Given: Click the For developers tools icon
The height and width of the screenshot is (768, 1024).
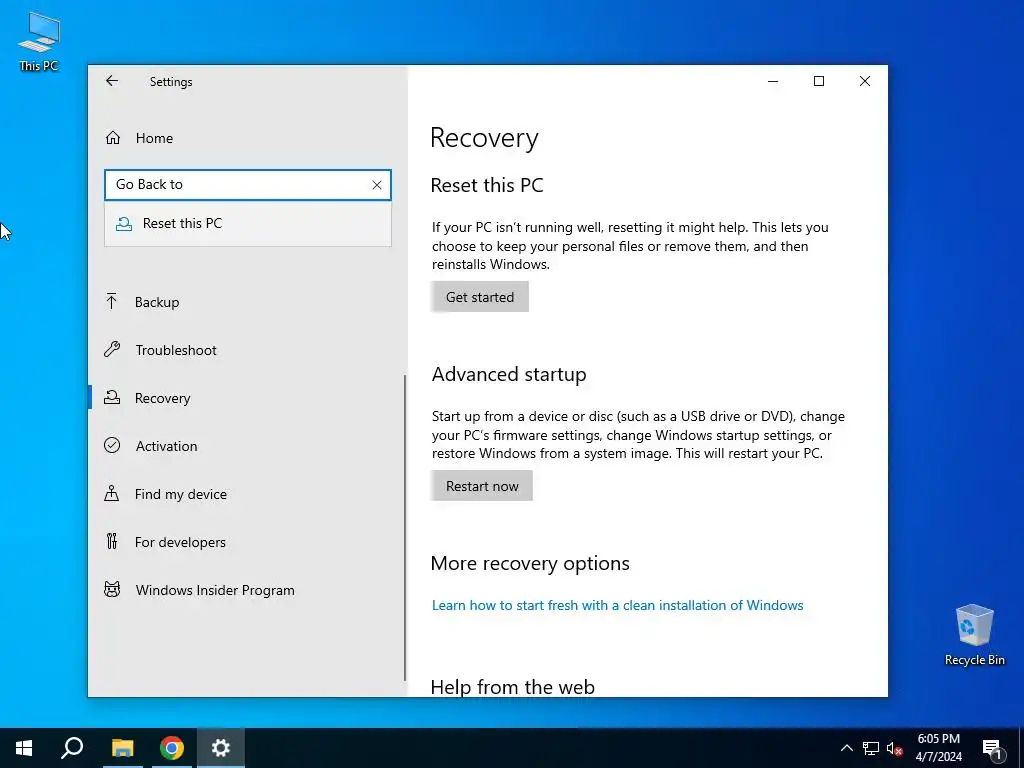Looking at the screenshot, I should coord(112,541).
